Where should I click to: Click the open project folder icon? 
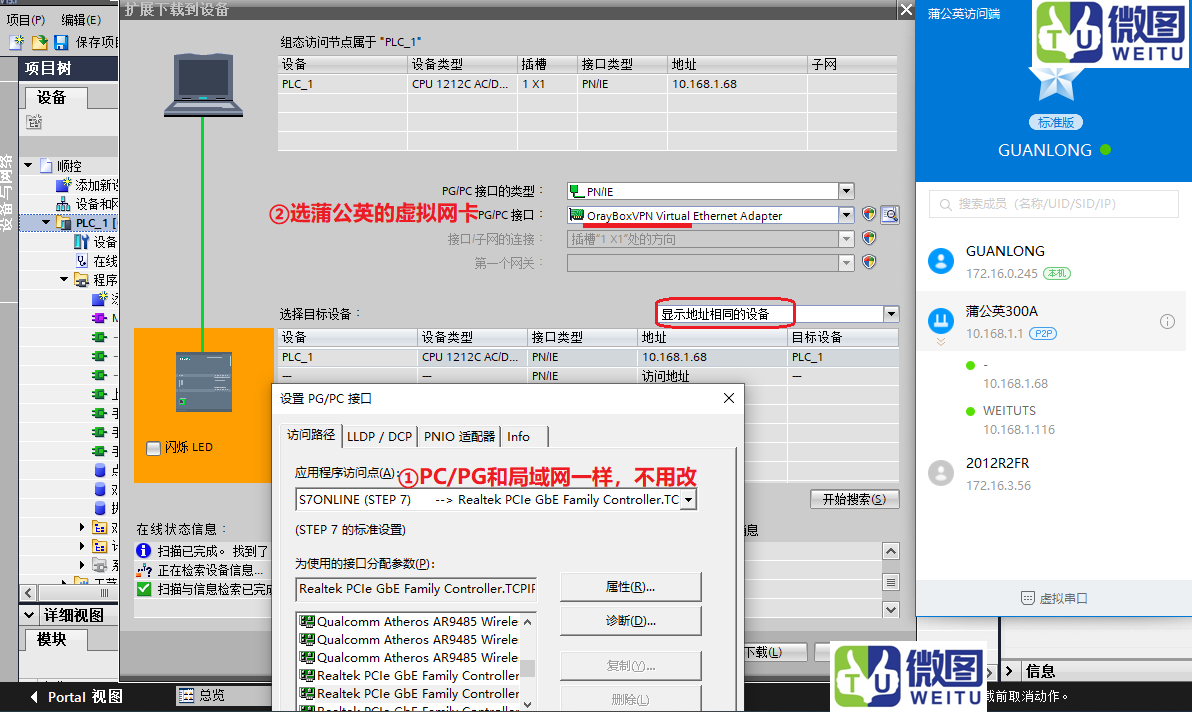[x=39, y=43]
